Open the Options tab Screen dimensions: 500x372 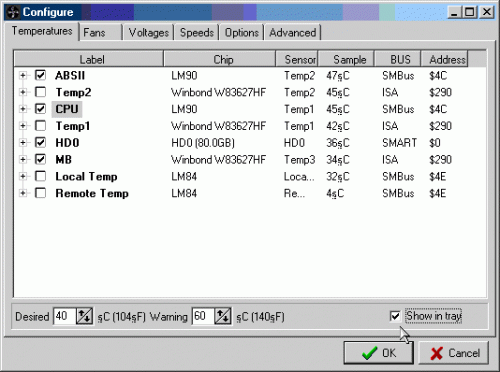point(242,33)
